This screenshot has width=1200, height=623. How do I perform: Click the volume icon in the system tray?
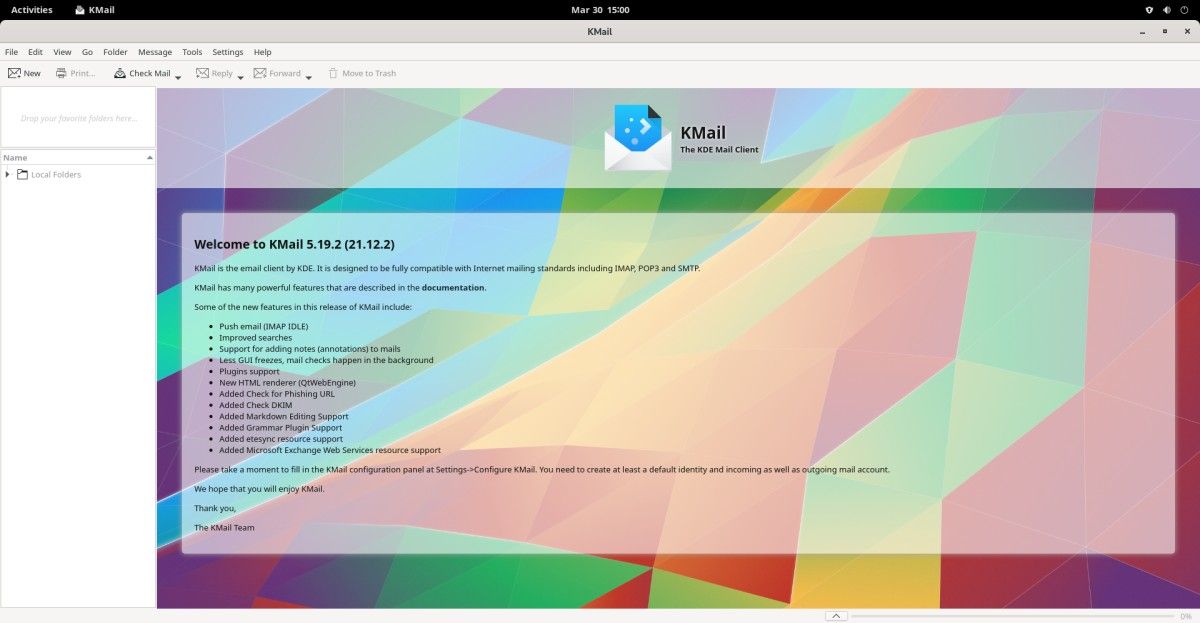click(x=1166, y=10)
